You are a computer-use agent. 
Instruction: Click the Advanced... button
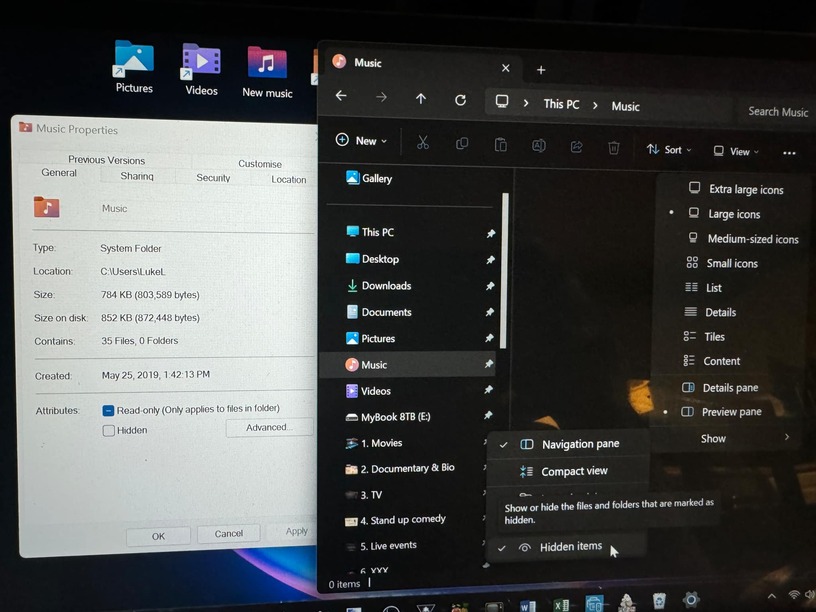pos(269,427)
